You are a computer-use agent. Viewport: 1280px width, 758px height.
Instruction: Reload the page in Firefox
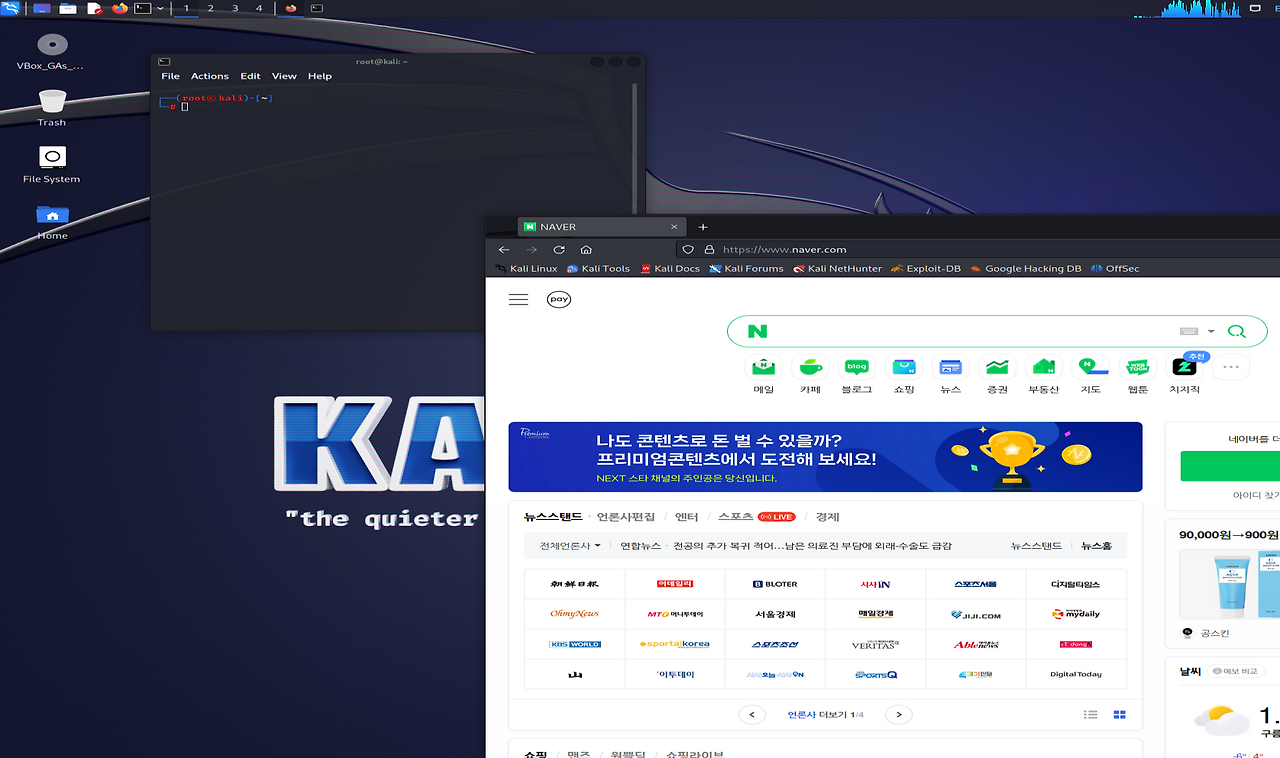(559, 249)
